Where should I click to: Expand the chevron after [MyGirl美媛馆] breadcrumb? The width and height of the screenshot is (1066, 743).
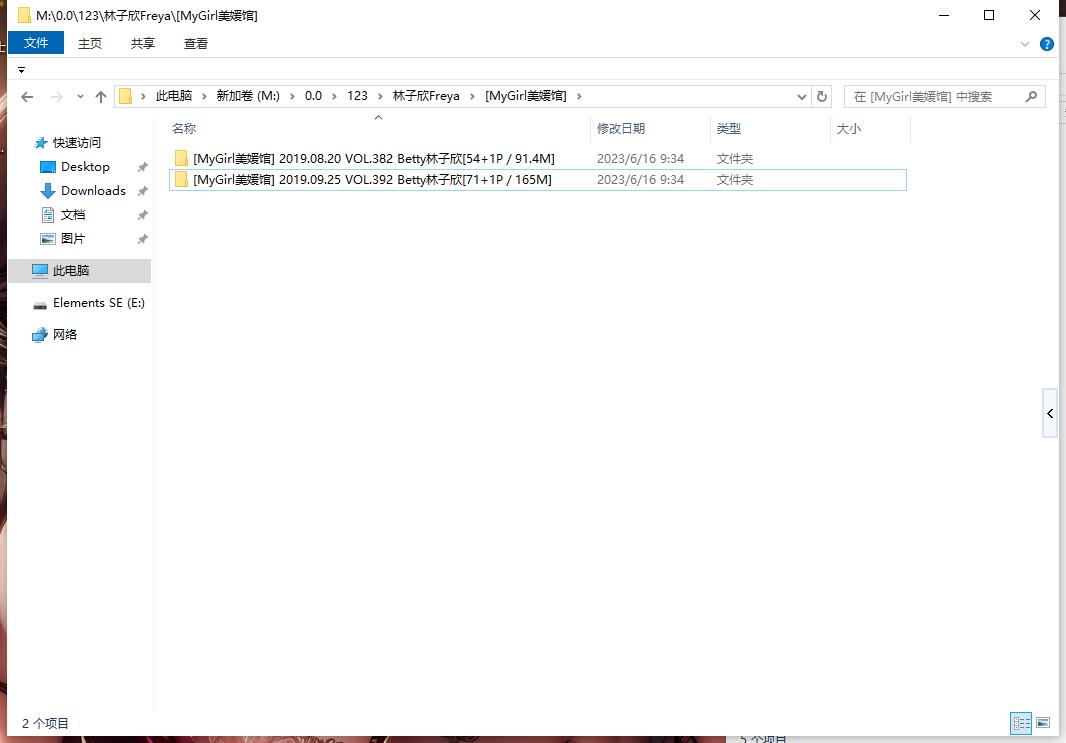pos(579,97)
